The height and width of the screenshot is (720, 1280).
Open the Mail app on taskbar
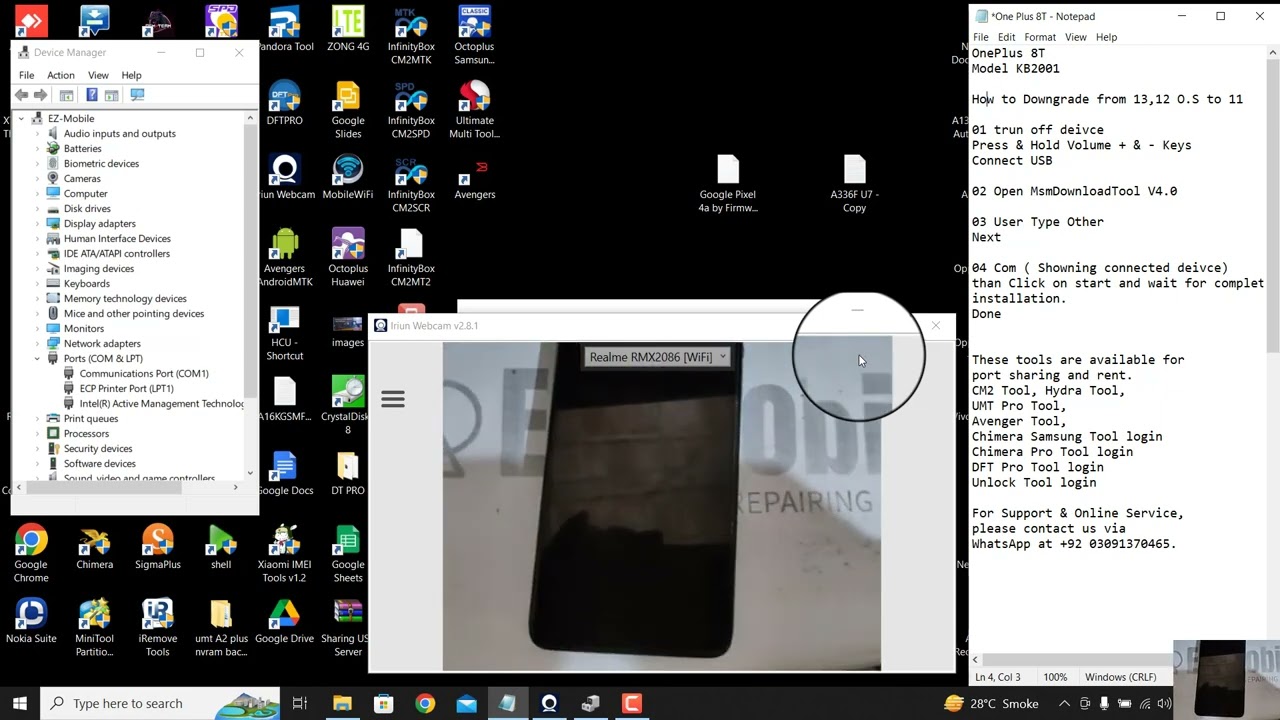click(x=466, y=703)
